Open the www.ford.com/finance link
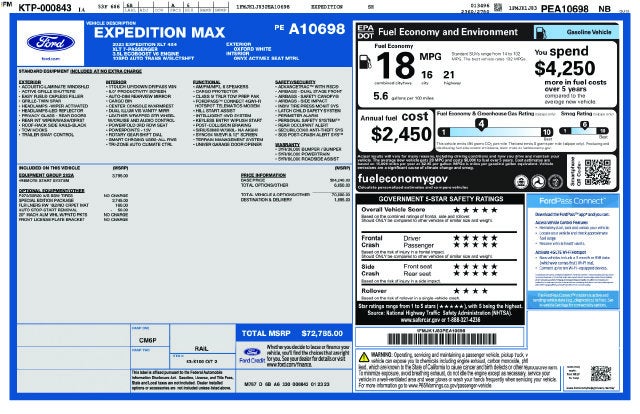Viewport: 640px width, 414px height. click(x=289, y=364)
